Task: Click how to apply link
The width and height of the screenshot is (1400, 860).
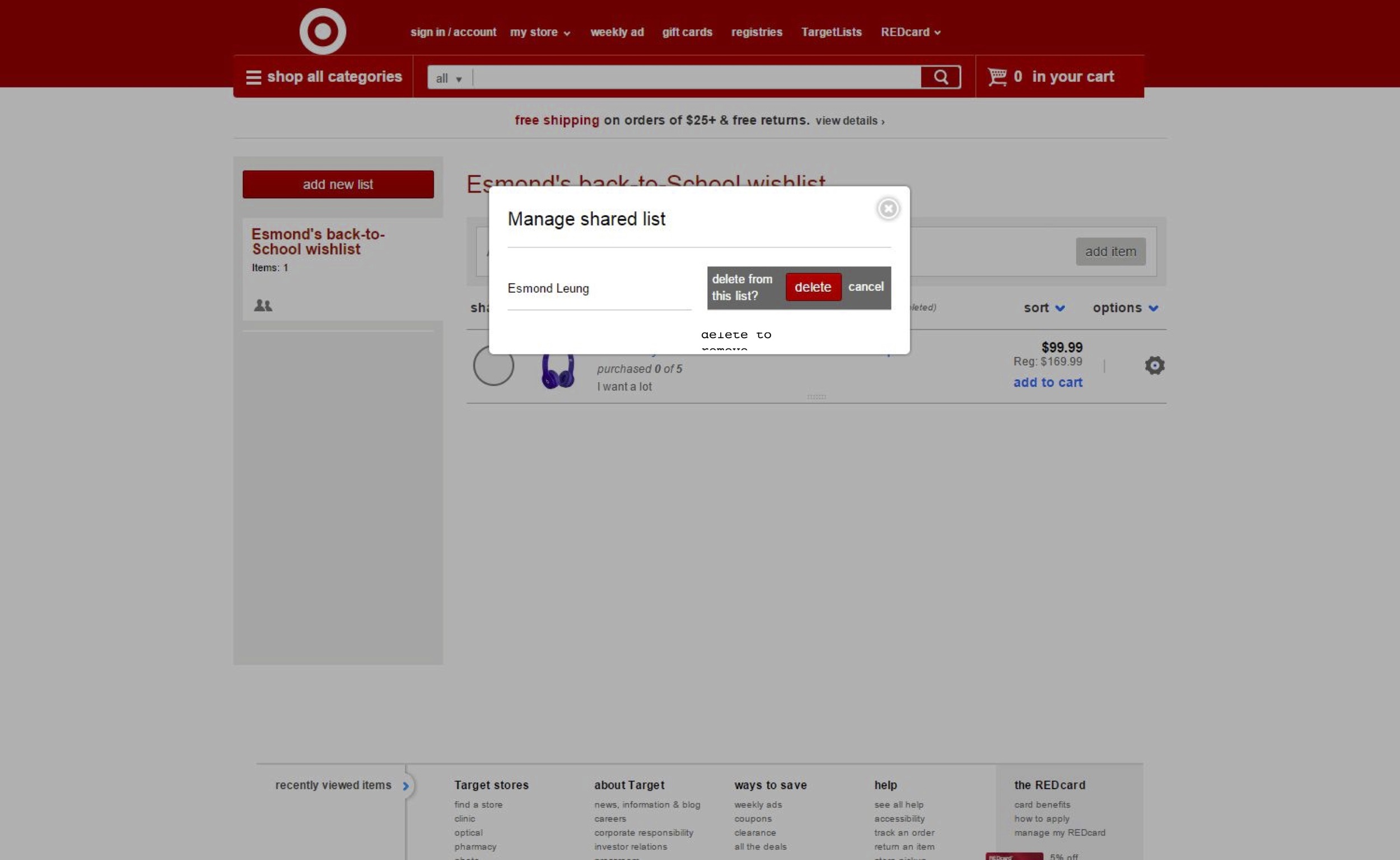Action: click(x=1041, y=819)
